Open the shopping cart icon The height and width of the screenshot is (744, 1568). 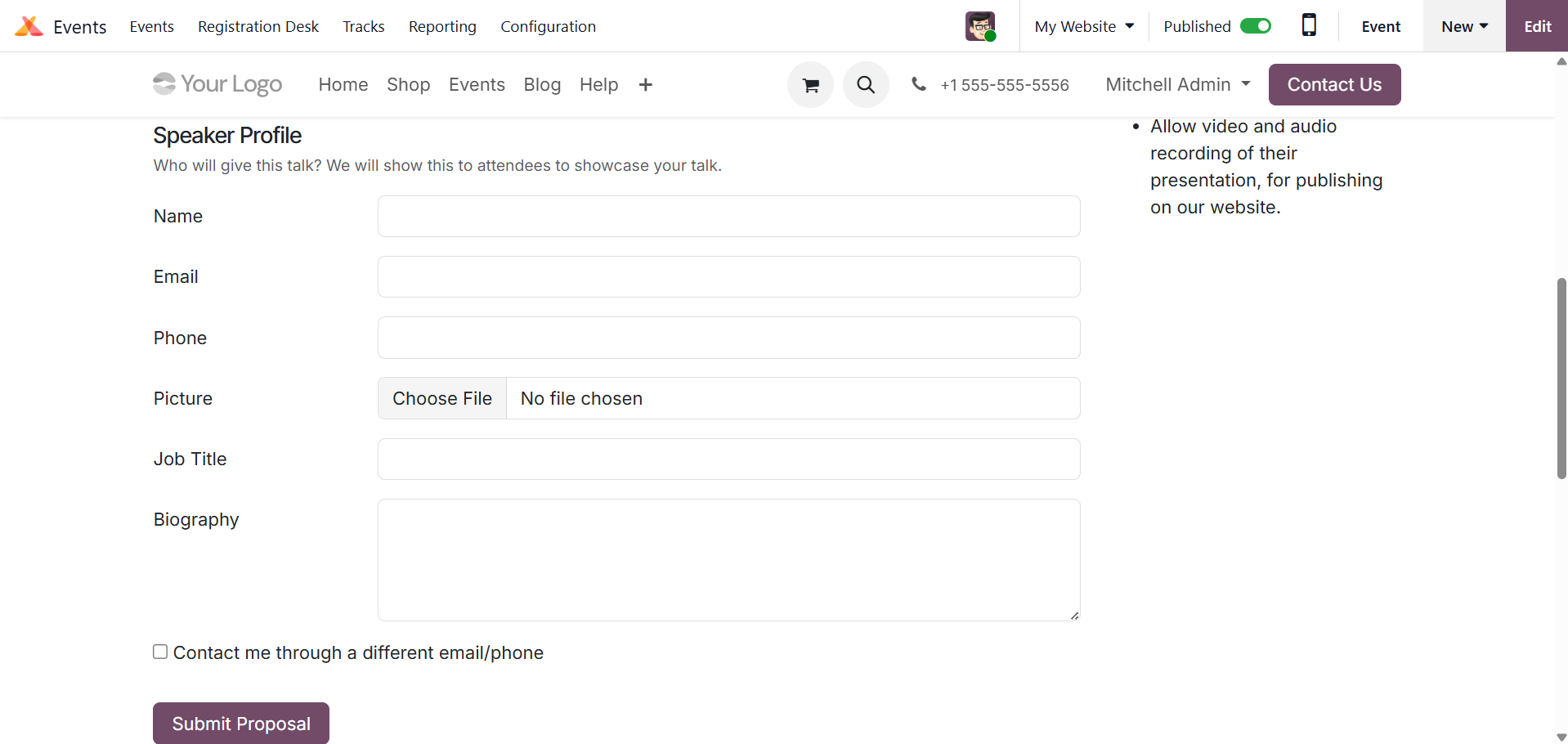tap(810, 85)
